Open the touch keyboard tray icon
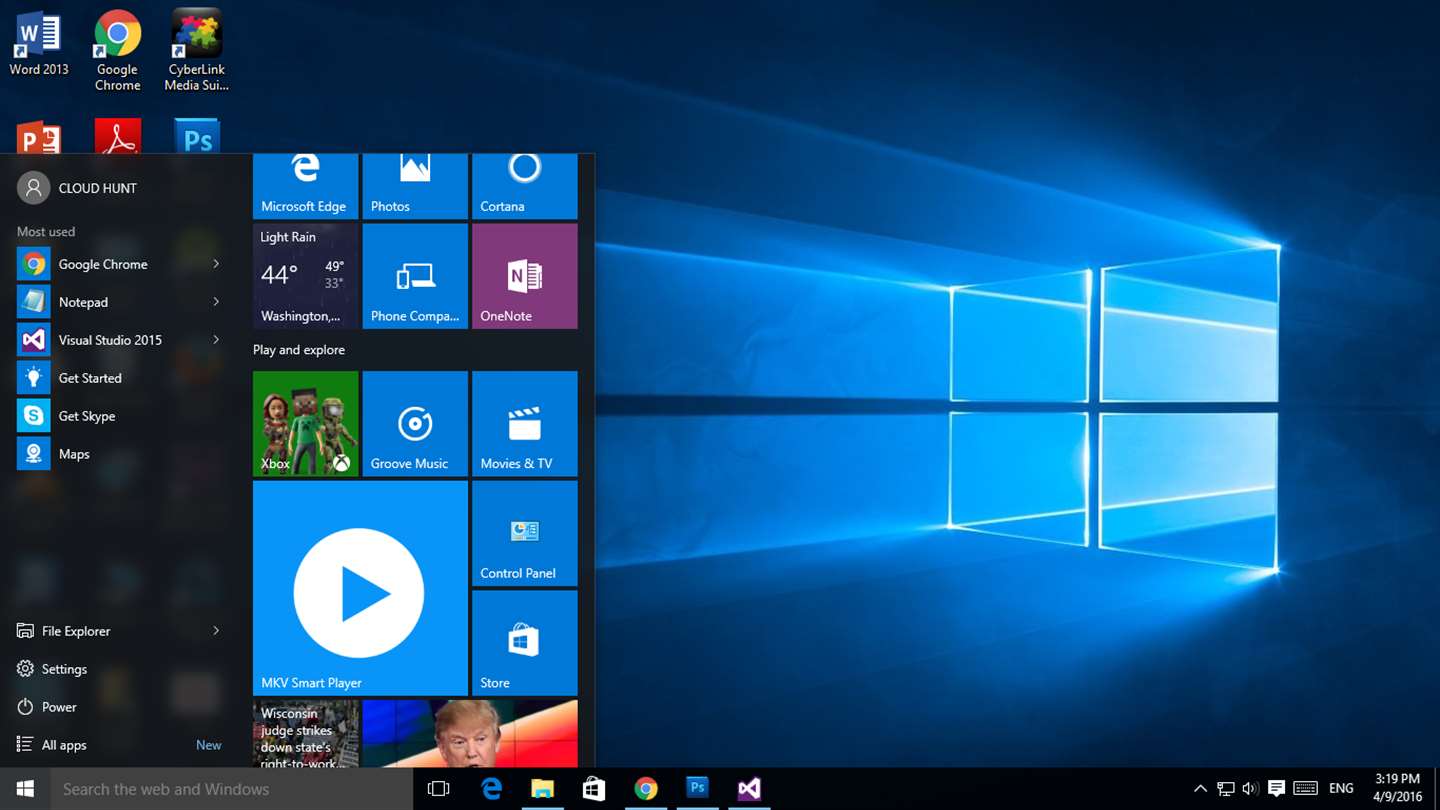This screenshot has height=810, width=1440. 1305,789
